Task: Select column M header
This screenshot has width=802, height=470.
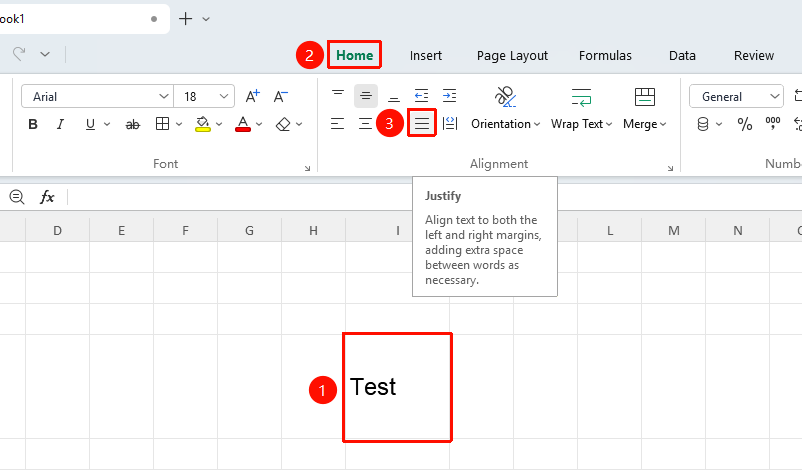Action: coord(674,231)
